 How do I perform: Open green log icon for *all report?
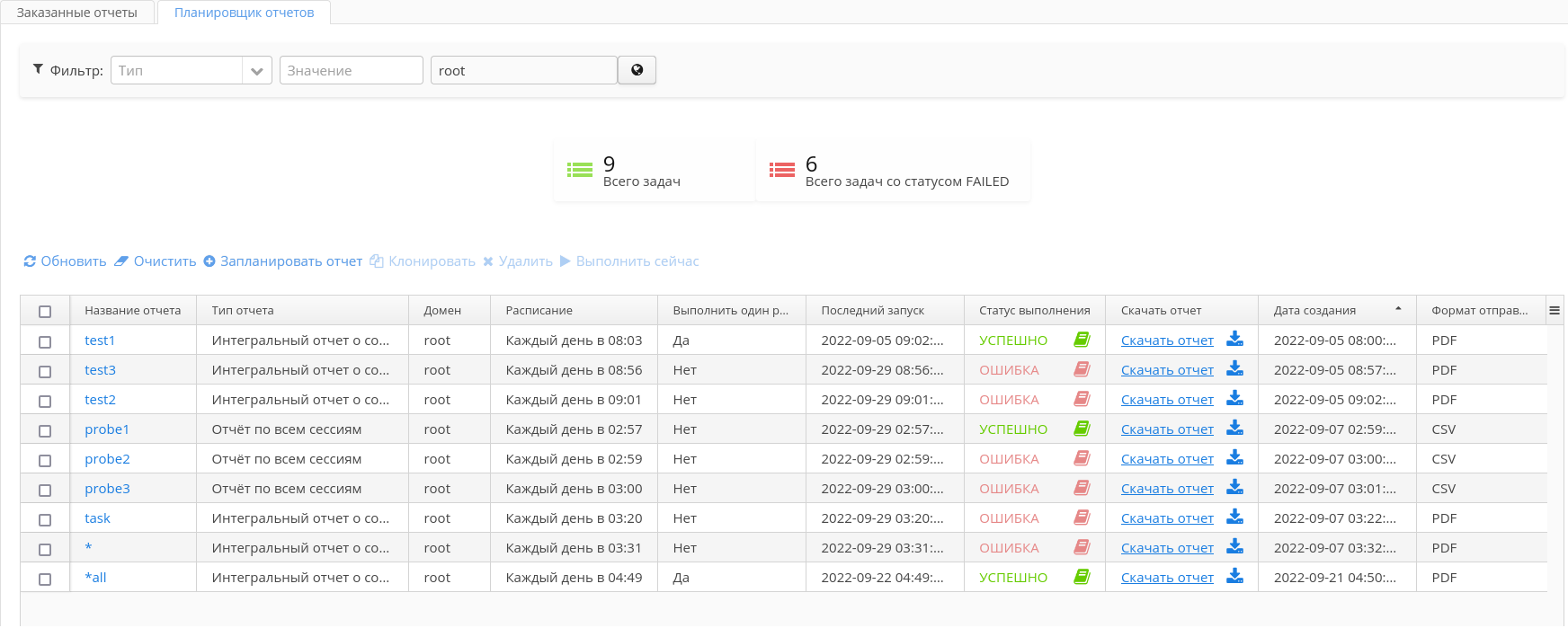[x=1082, y=577]
